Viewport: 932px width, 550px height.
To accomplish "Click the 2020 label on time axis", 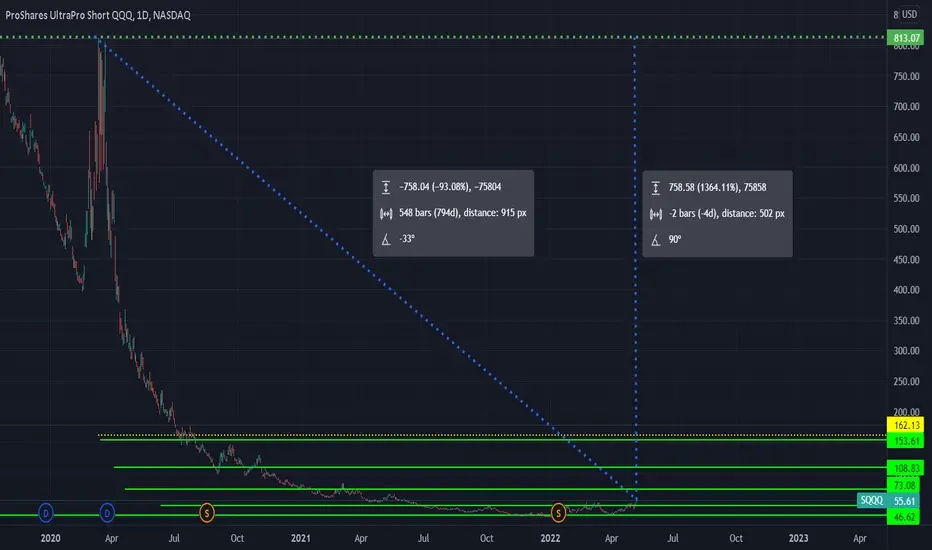I will (x=51, y=538).
